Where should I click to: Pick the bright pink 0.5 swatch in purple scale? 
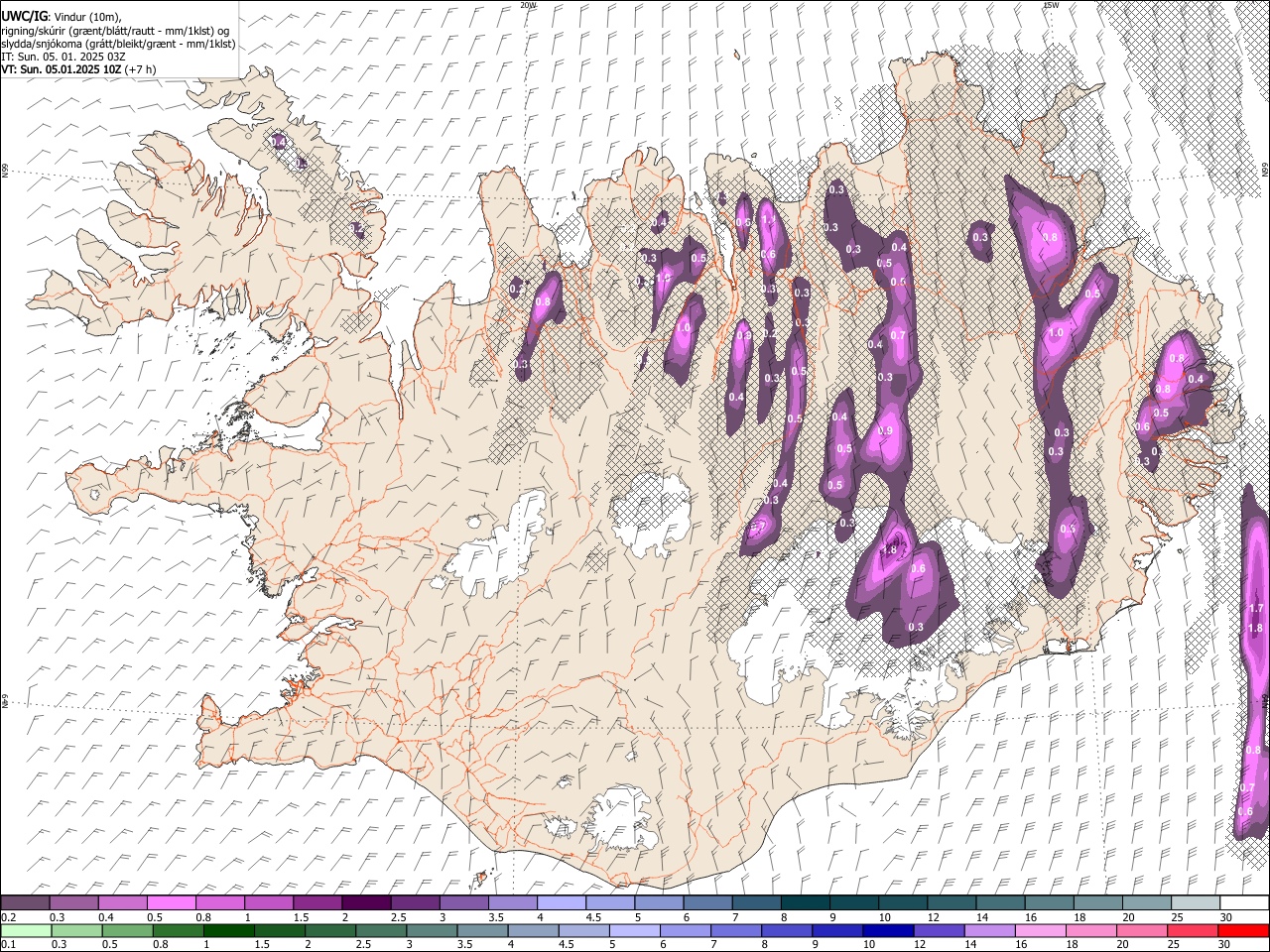(x=171, y=903)
